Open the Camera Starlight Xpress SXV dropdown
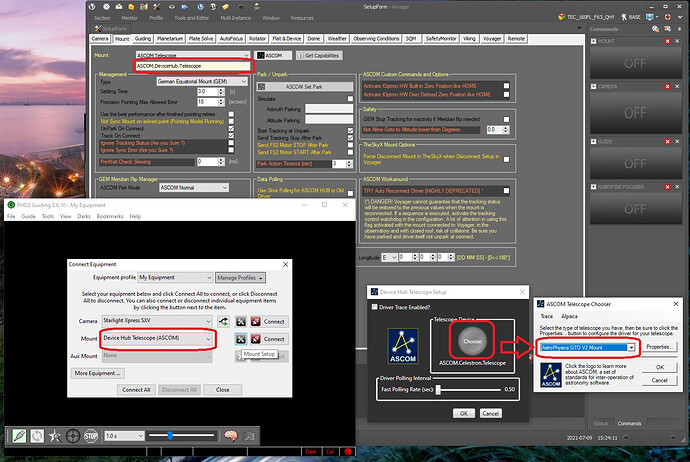 [x=157, y=321]
